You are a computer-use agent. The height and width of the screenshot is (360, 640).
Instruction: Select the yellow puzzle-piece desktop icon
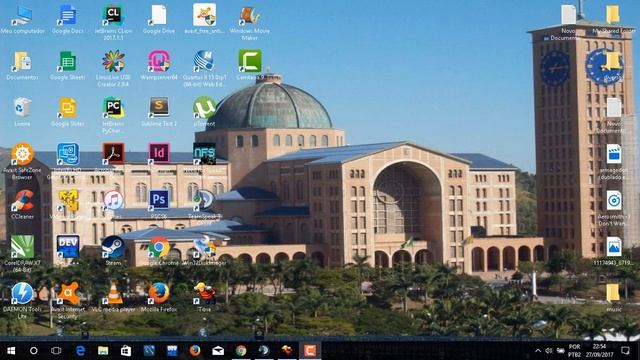point(69,200)
